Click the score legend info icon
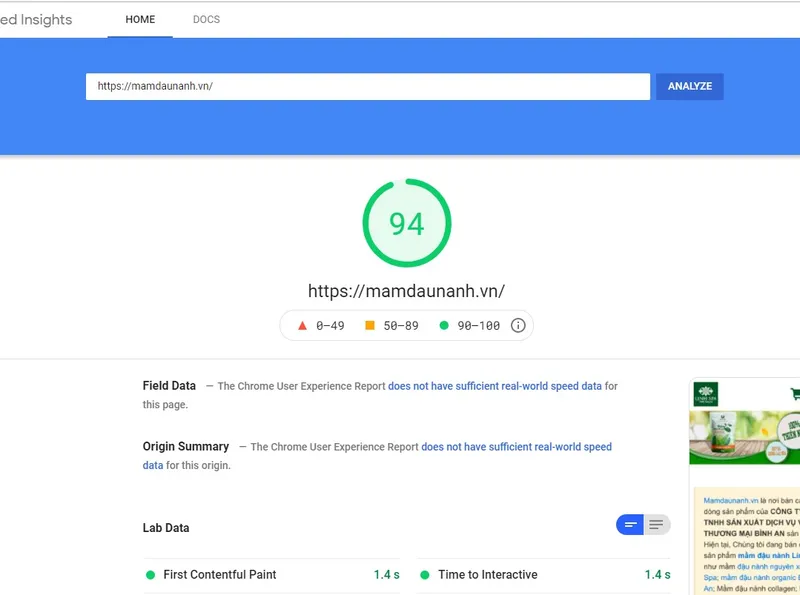Screen dimensions: 800x595 pyautogui.click(x=518, y=326)
